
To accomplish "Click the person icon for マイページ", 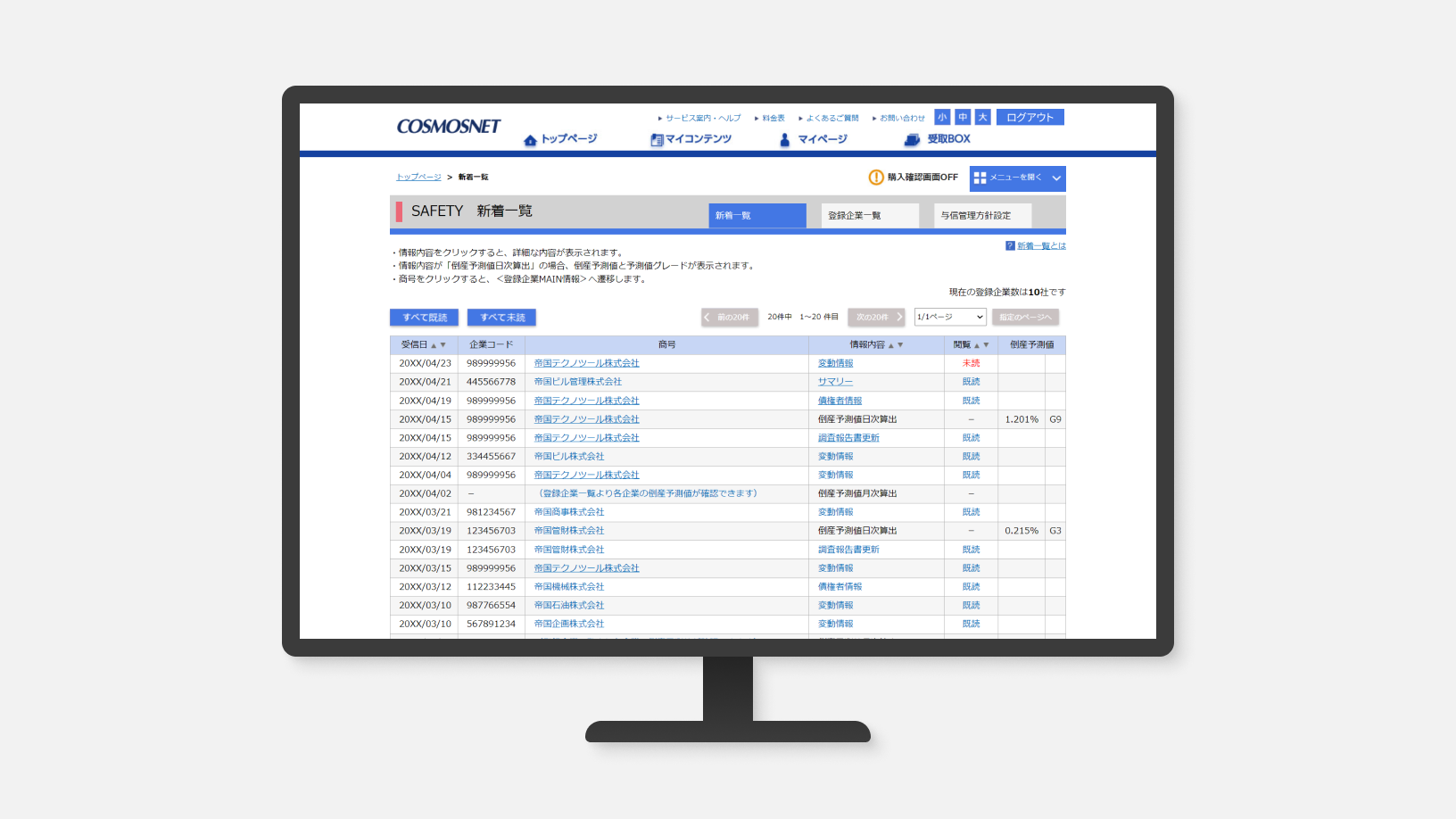I will coord(785,140).
